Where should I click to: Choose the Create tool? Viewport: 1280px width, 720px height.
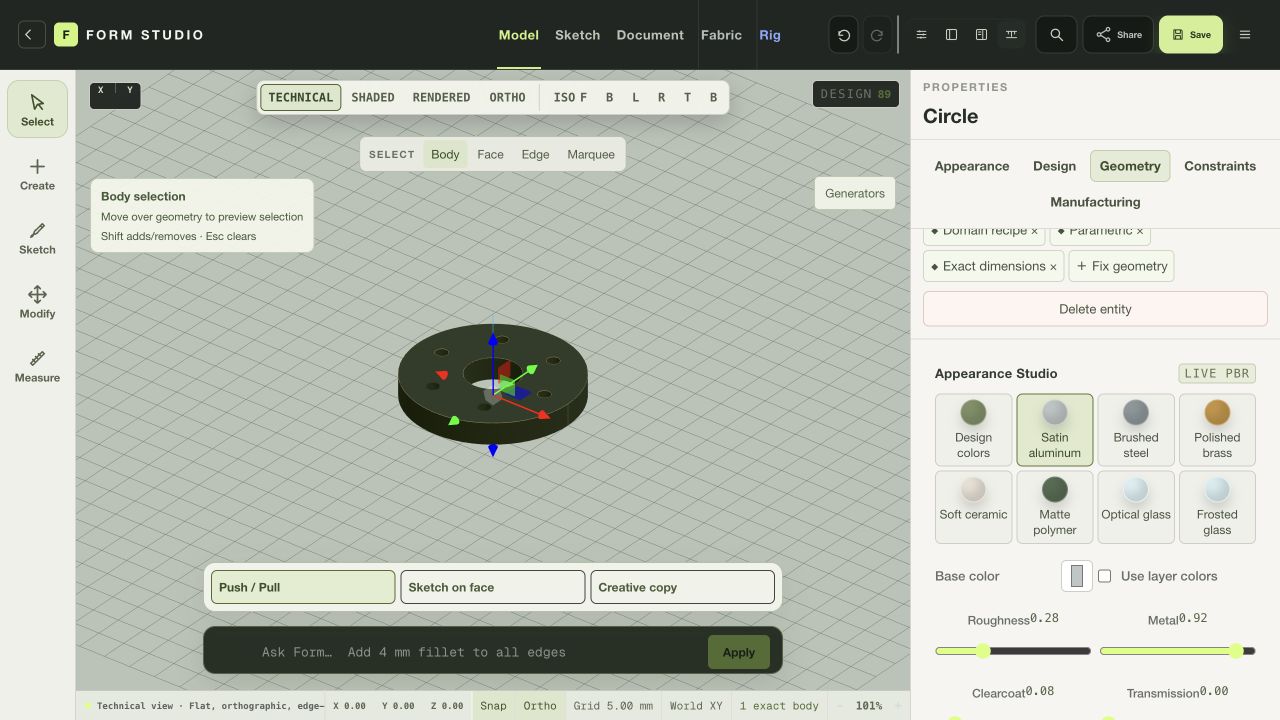tap(37, 173)
